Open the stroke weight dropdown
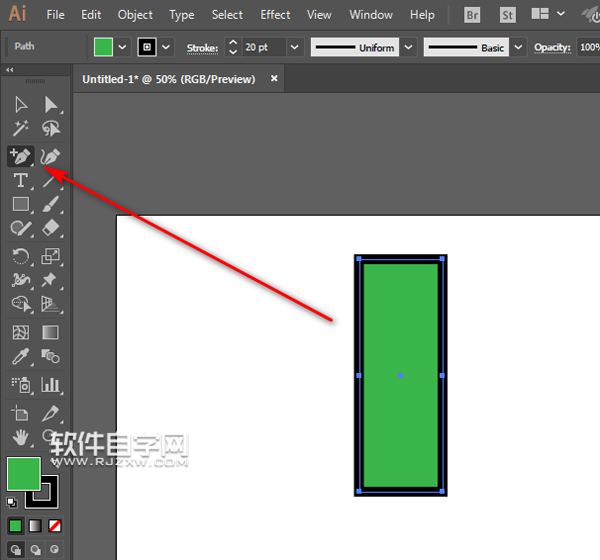The width and height of the screenshot is (600, 560). [x=294, y=47]
